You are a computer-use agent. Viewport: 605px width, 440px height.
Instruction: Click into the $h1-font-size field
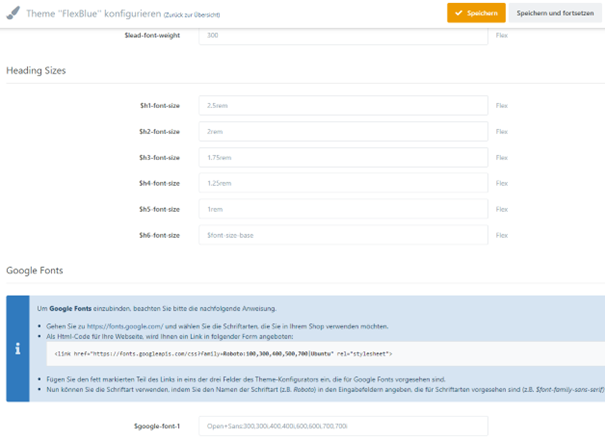tap(343, 105)
